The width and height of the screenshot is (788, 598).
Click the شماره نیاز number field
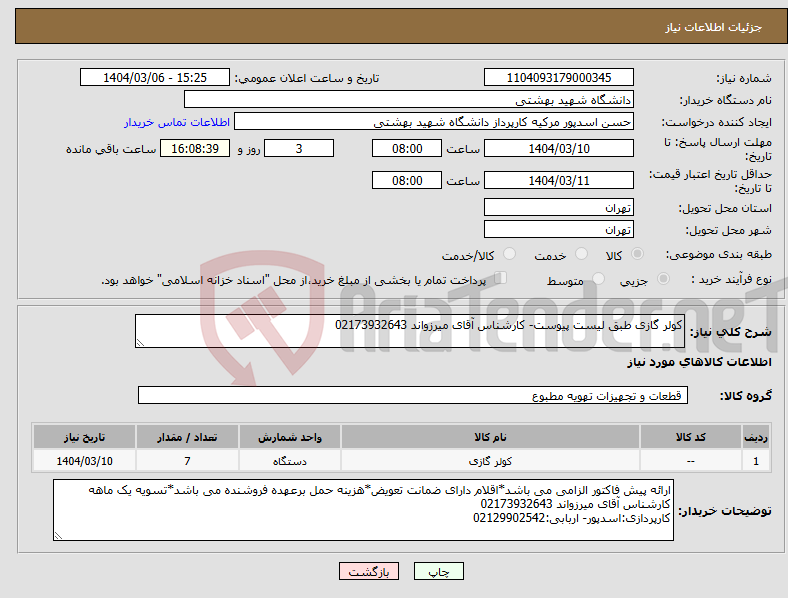(559, 77)
